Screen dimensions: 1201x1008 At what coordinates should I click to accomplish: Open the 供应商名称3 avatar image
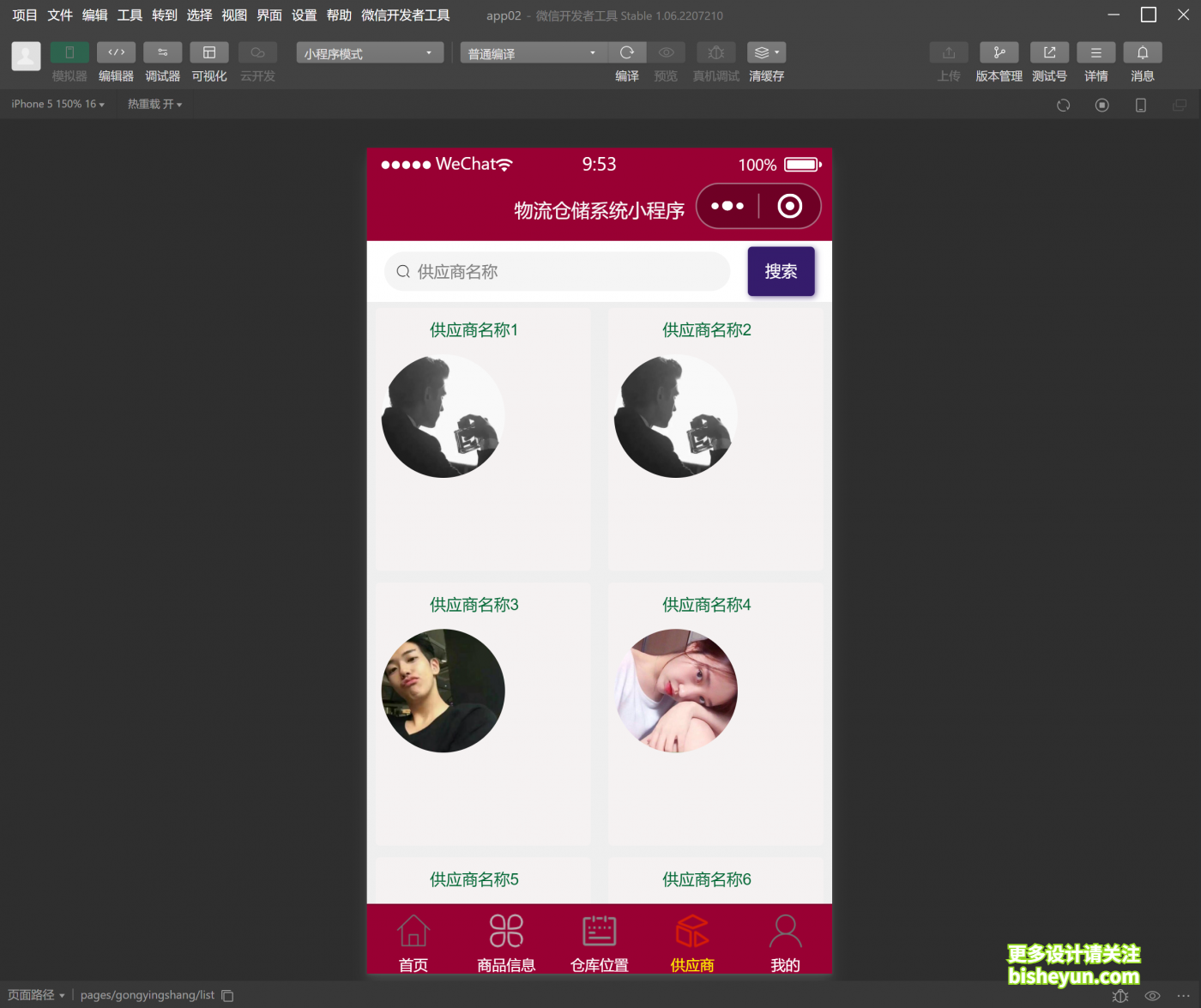(444, 691)
